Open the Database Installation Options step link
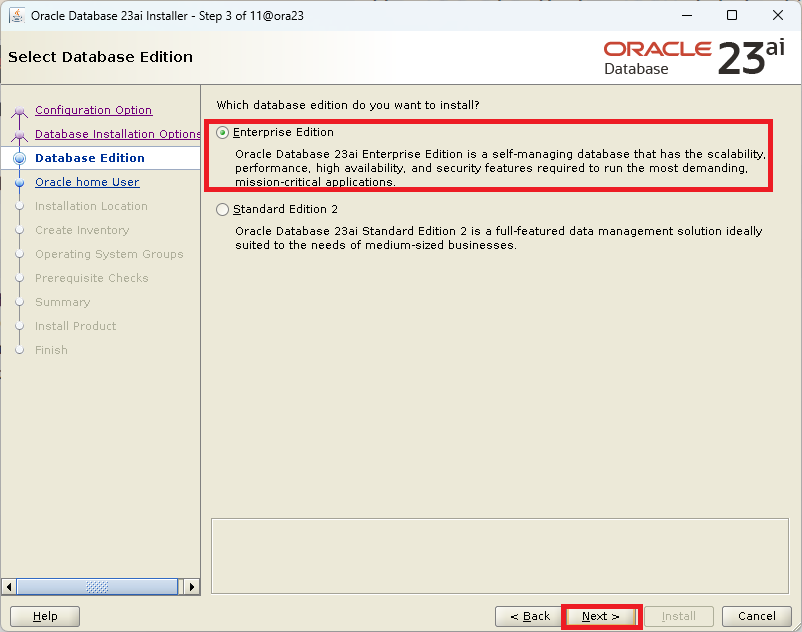802x632 pixels. pyautogui.click(x=118, y=134)
